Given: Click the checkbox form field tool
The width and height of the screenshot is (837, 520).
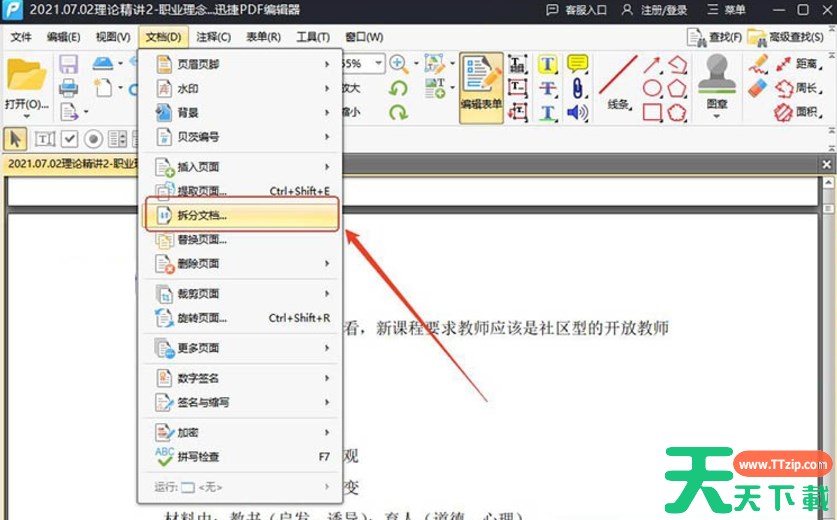Looking at the screenshot, I should tap(69, 139).
